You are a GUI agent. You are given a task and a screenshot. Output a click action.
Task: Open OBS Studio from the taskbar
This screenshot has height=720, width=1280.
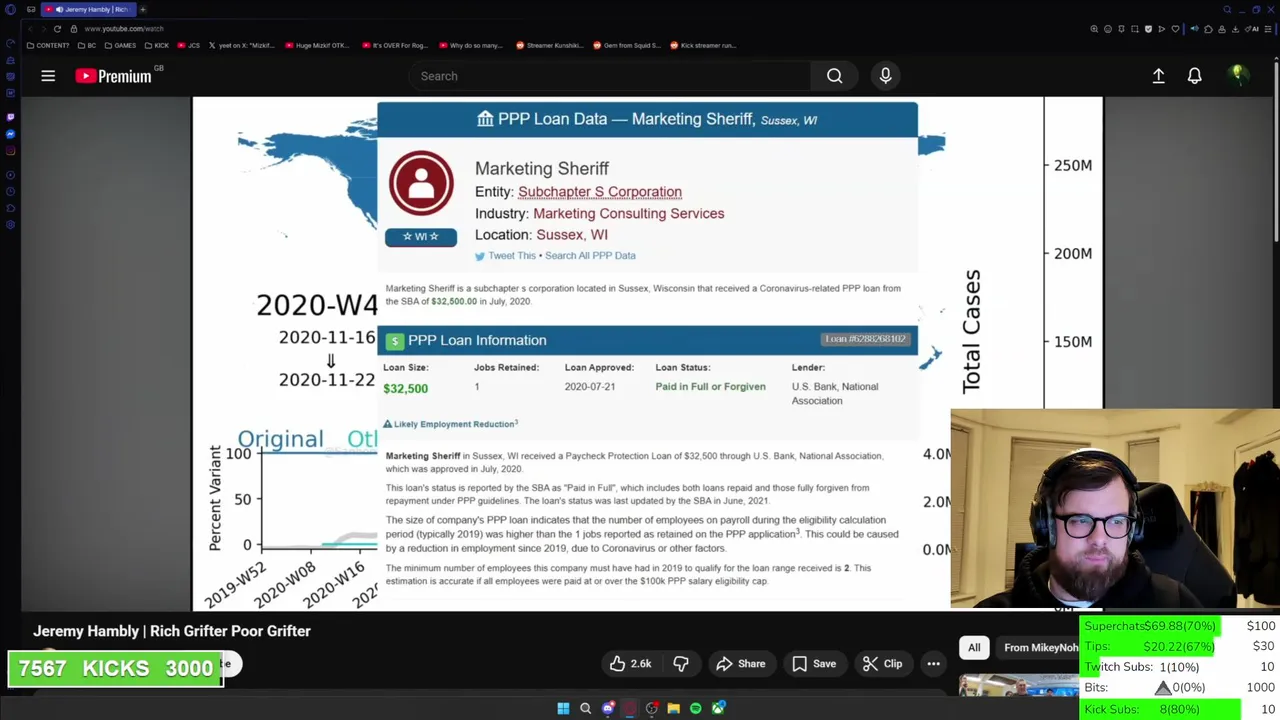(652, 709)
